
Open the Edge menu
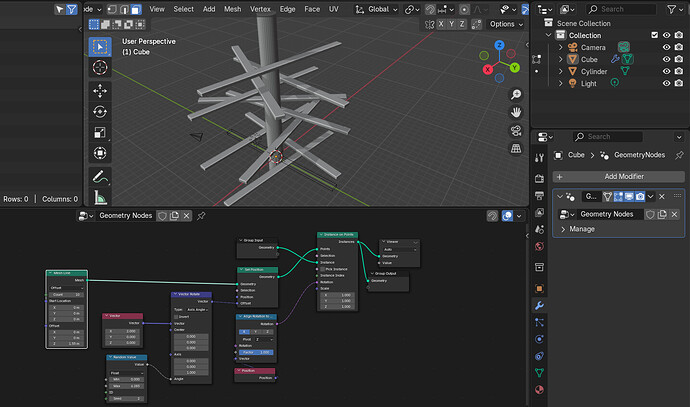tap(287, 9)
